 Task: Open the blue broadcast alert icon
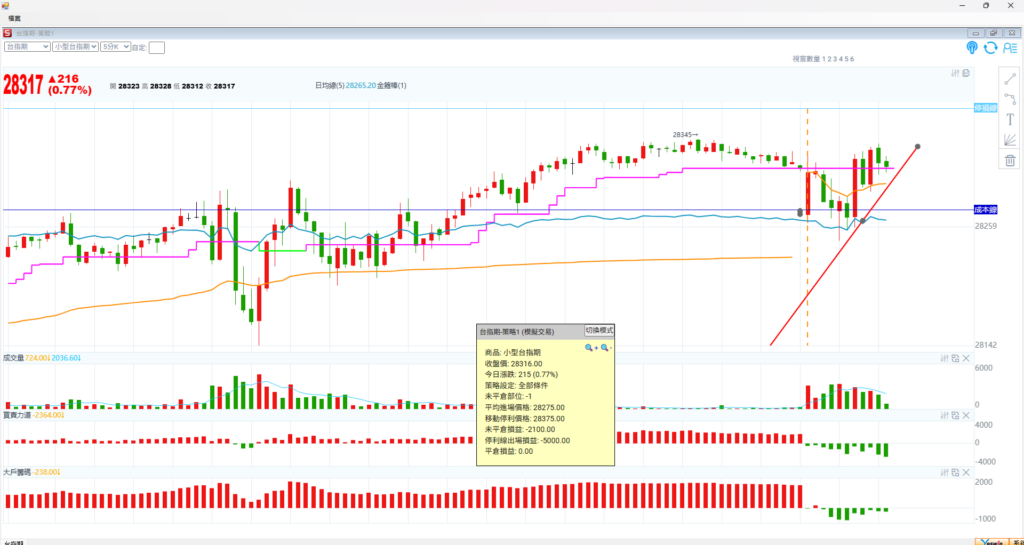[x=971, y=47]
